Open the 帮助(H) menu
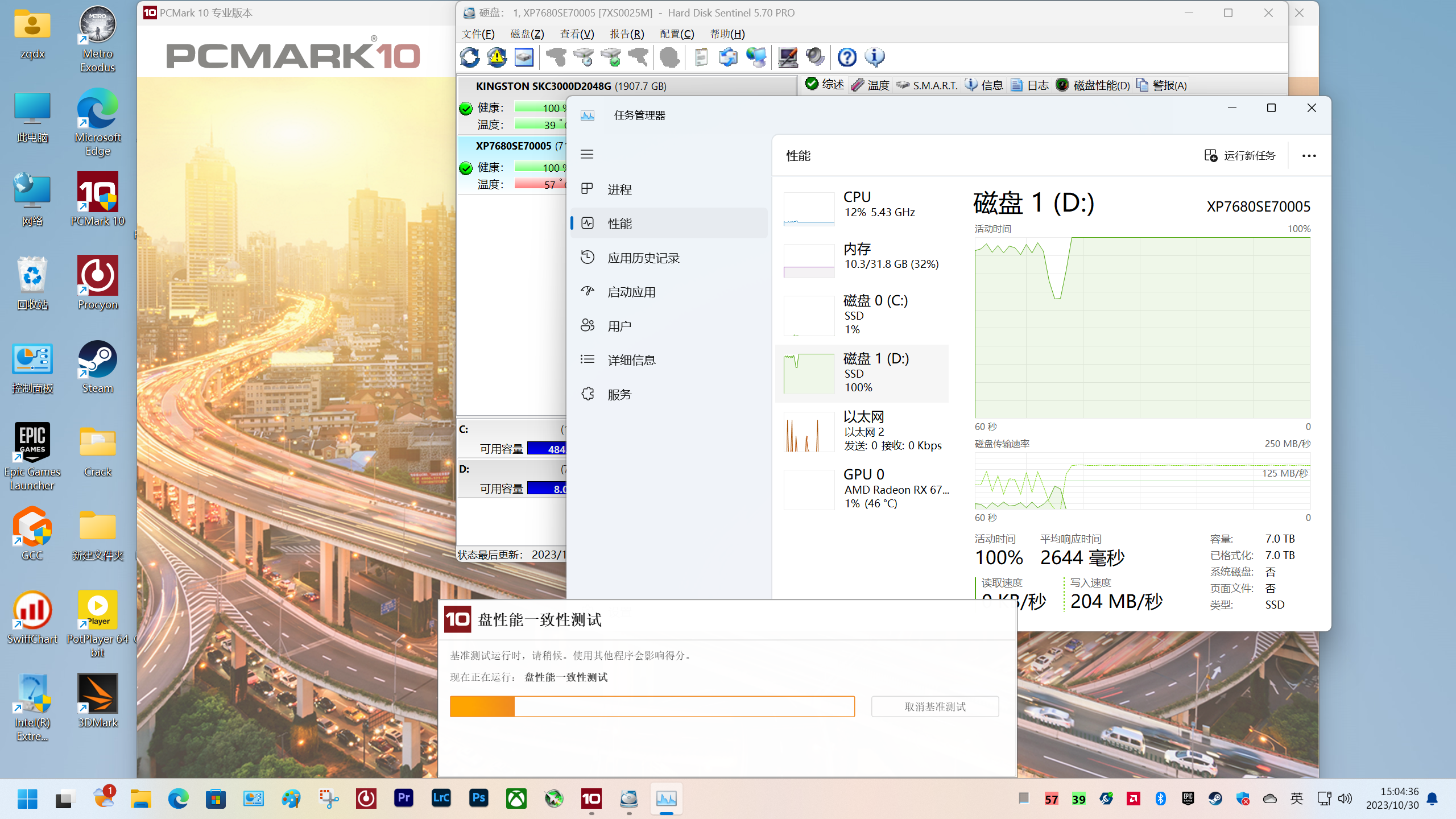 pyautogui.click(x=727, y=34)
